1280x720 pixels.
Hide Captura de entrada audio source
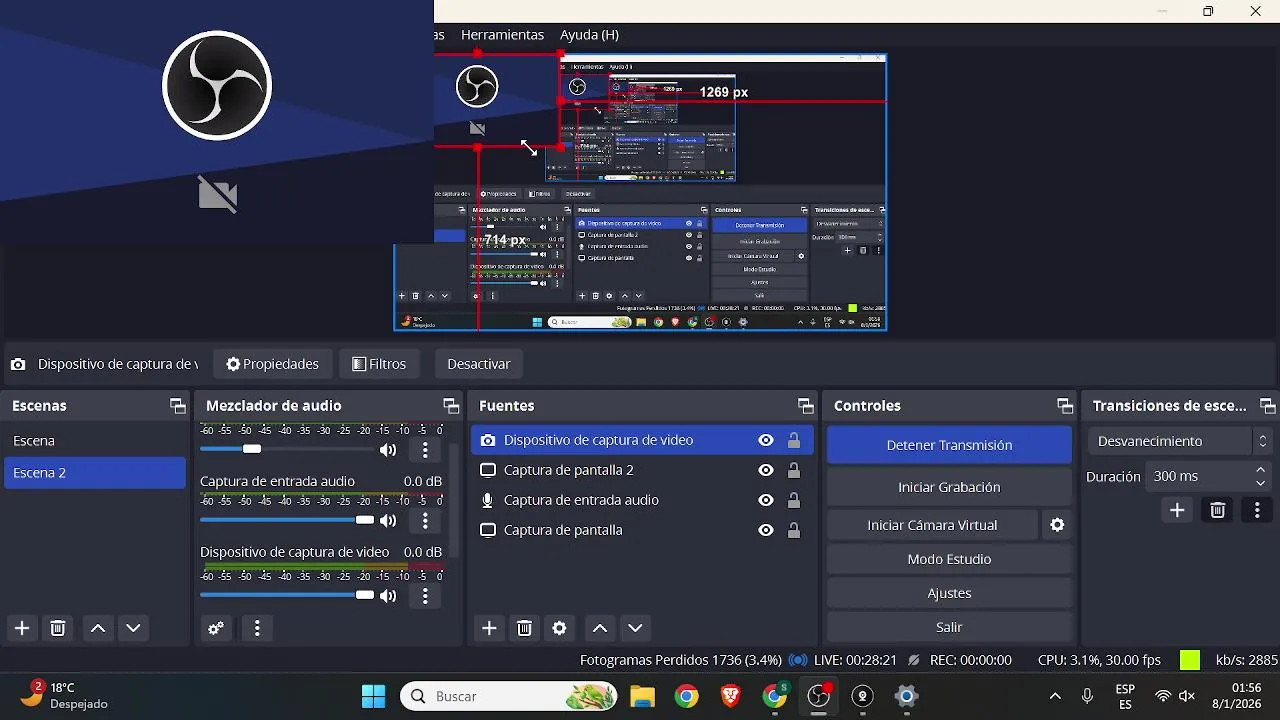tap(766, 500)
